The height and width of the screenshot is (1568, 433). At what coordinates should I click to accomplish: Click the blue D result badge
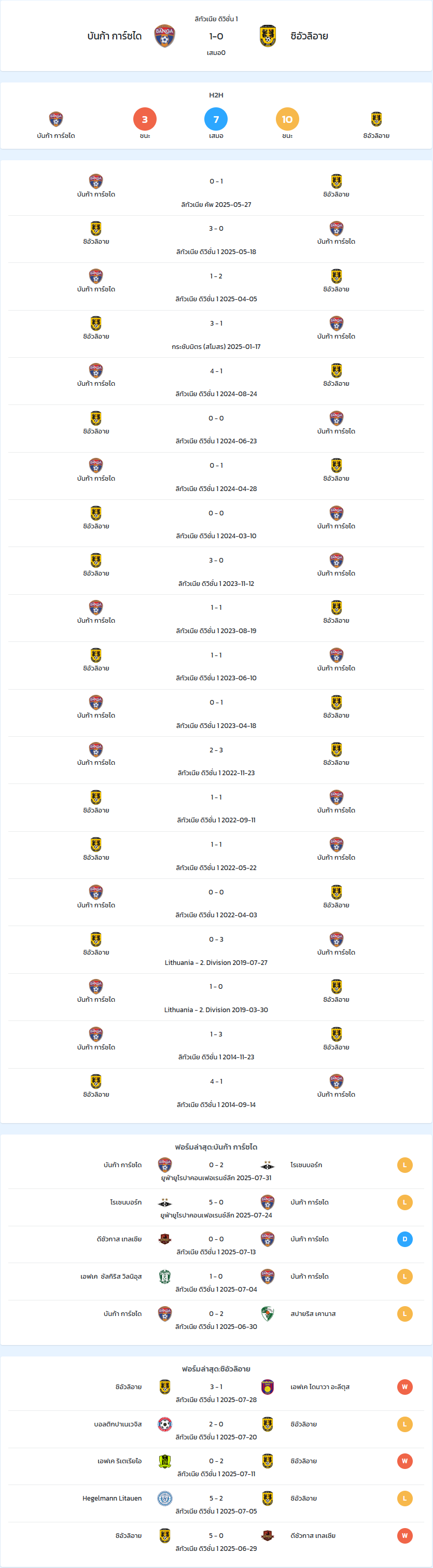pyautogui.click(x=404, y=1239)
